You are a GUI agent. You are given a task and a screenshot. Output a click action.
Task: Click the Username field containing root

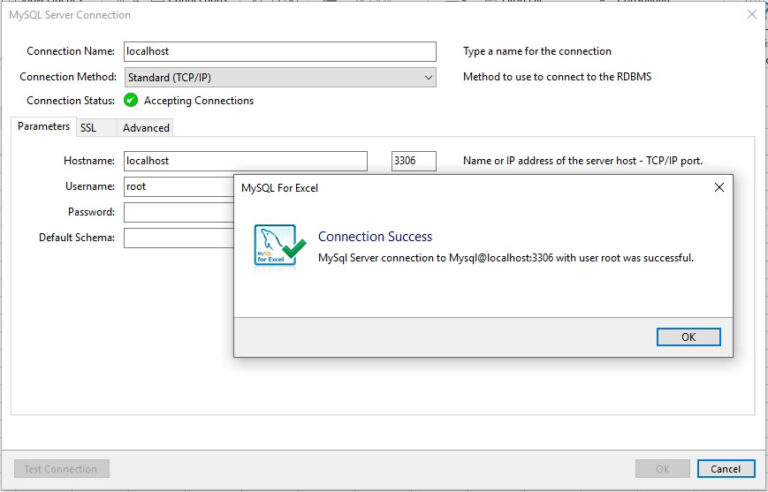179,187
